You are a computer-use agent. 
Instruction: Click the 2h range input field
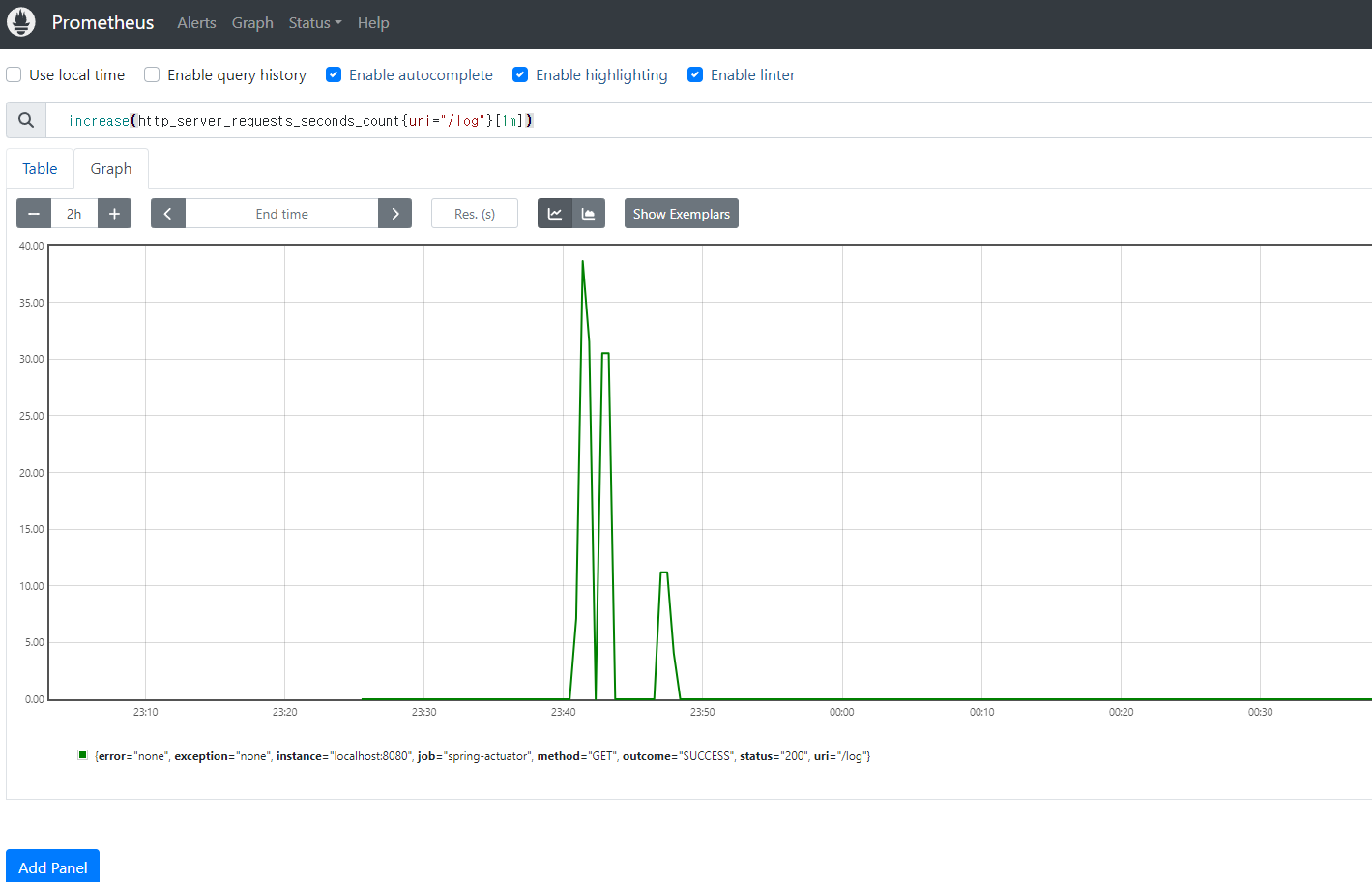74,214
